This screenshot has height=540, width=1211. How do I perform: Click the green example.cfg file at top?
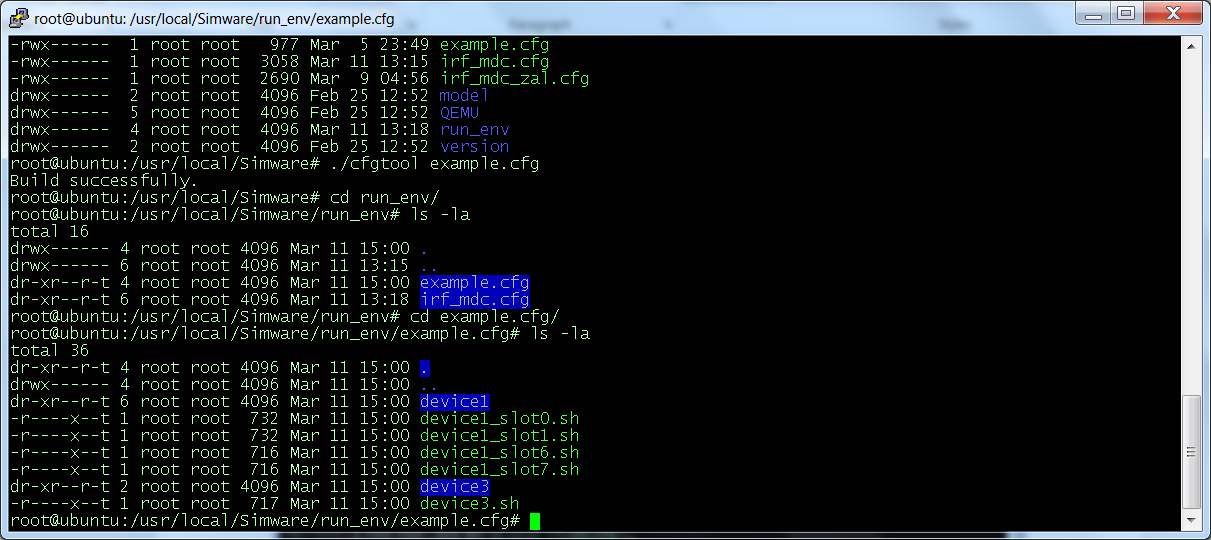point(494,45)
